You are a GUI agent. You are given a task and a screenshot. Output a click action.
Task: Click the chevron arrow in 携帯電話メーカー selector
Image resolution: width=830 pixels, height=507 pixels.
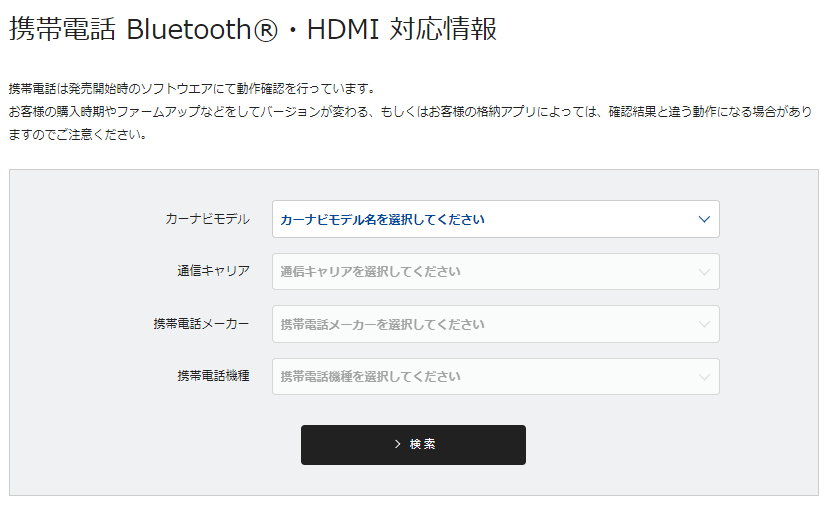(x=704, y=324)
